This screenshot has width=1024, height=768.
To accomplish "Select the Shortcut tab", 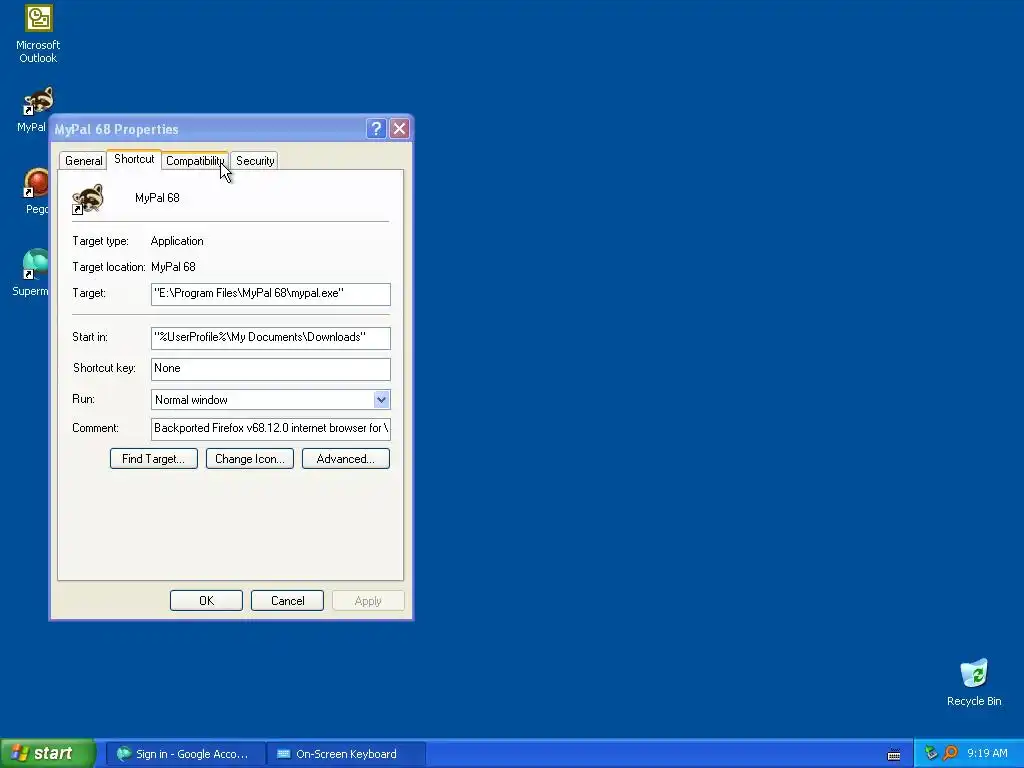I will tap(135, 159).
